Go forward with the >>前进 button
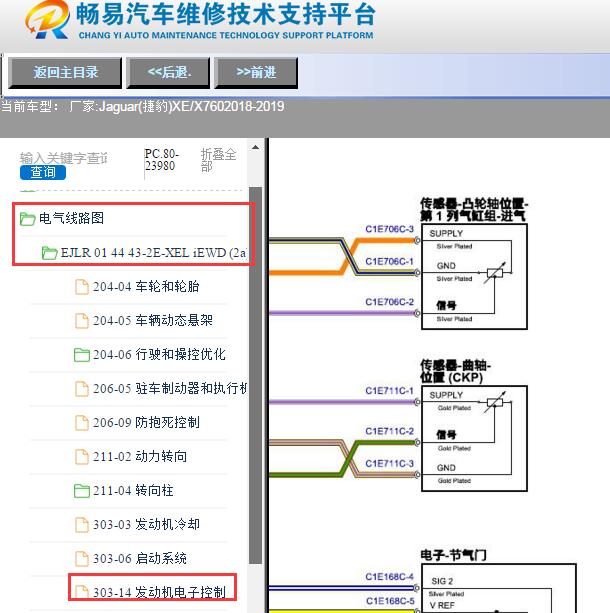The width and height of the screenshot is (610, 613). coord(256,72)
